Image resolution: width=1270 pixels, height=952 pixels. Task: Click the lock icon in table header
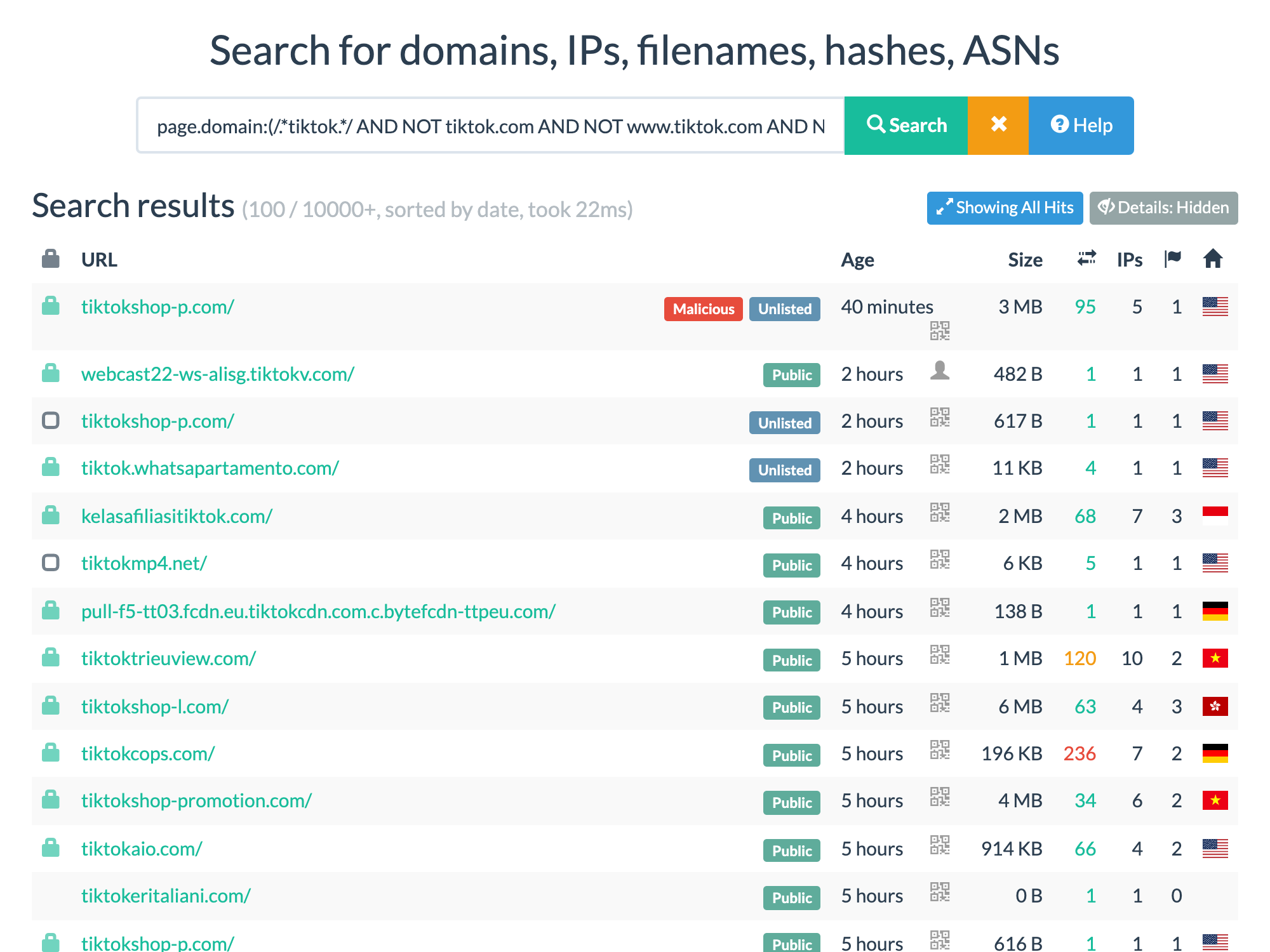pos(51,259)
